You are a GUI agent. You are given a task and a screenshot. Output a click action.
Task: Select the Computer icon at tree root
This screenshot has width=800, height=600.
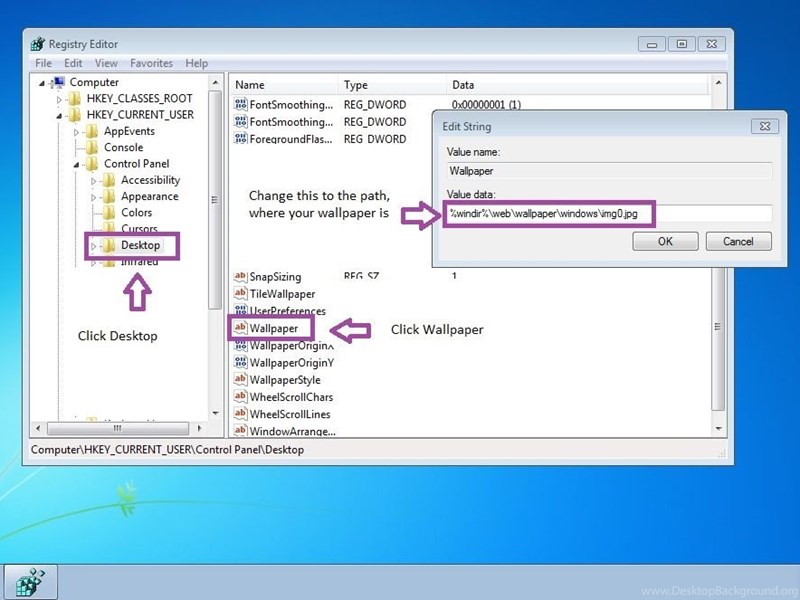pyautogui.click(x=58, y=82)
